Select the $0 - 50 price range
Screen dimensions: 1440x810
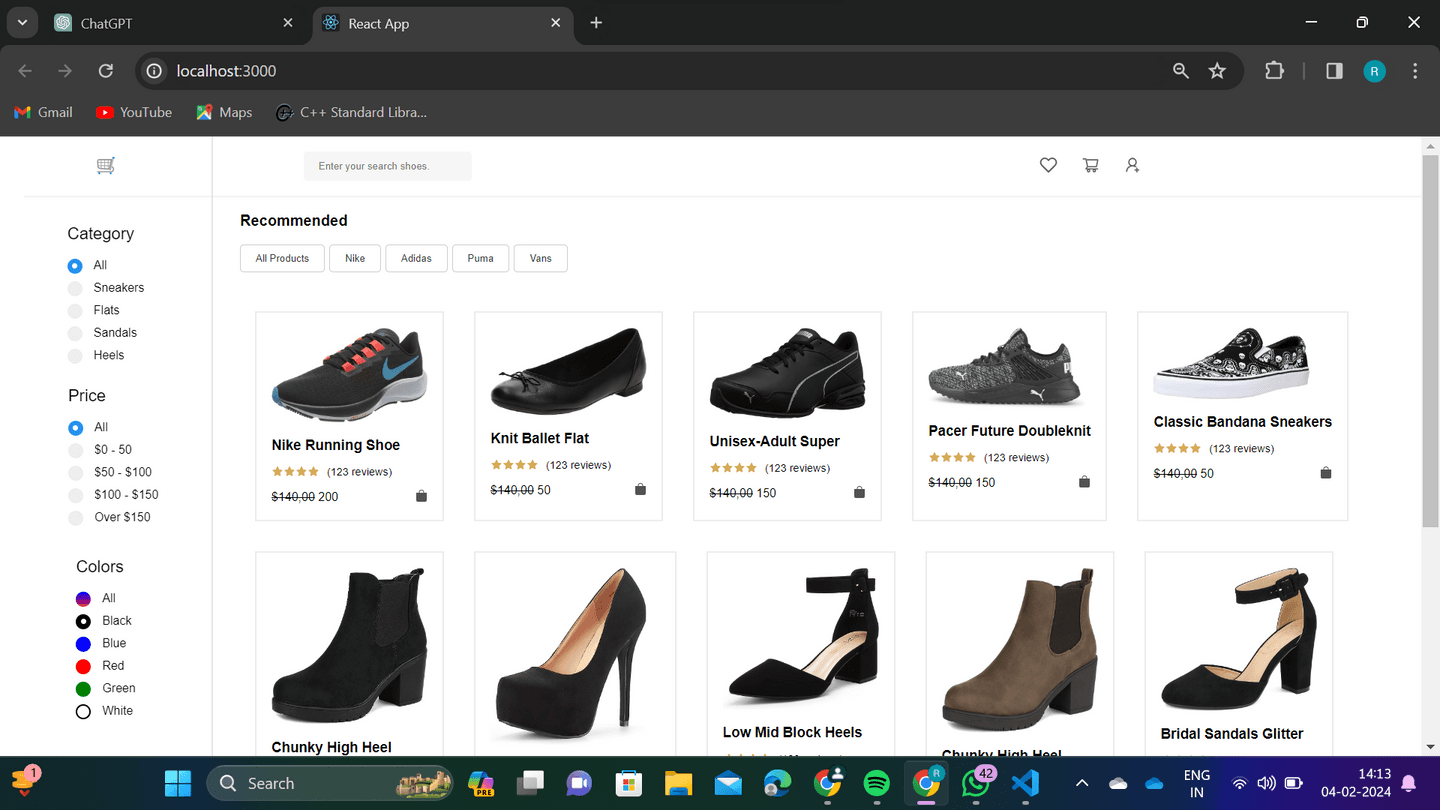coord(75,450)
